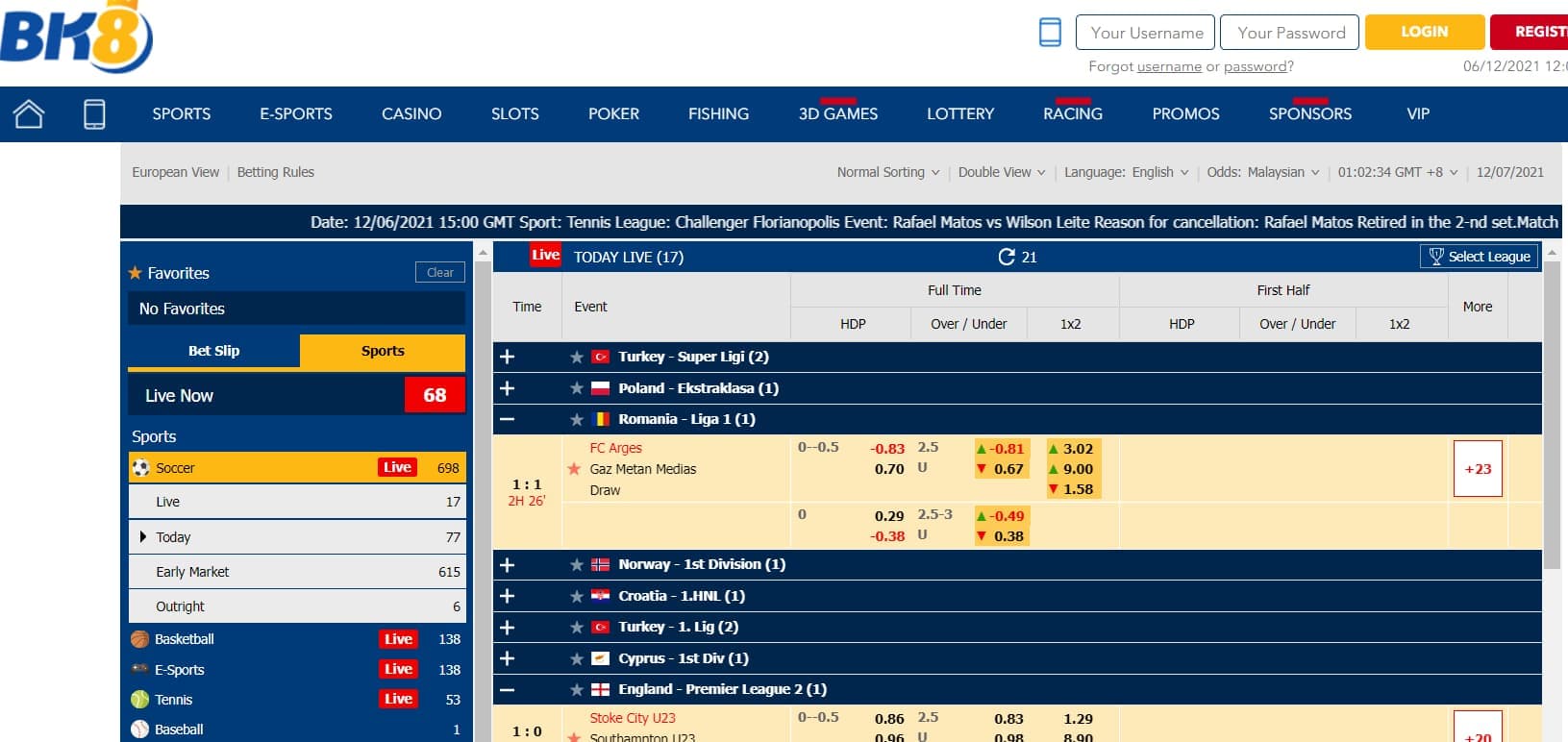Favorite the Norway - 1st Division star
Viewport: 1568px width, 742px height.
577,565
